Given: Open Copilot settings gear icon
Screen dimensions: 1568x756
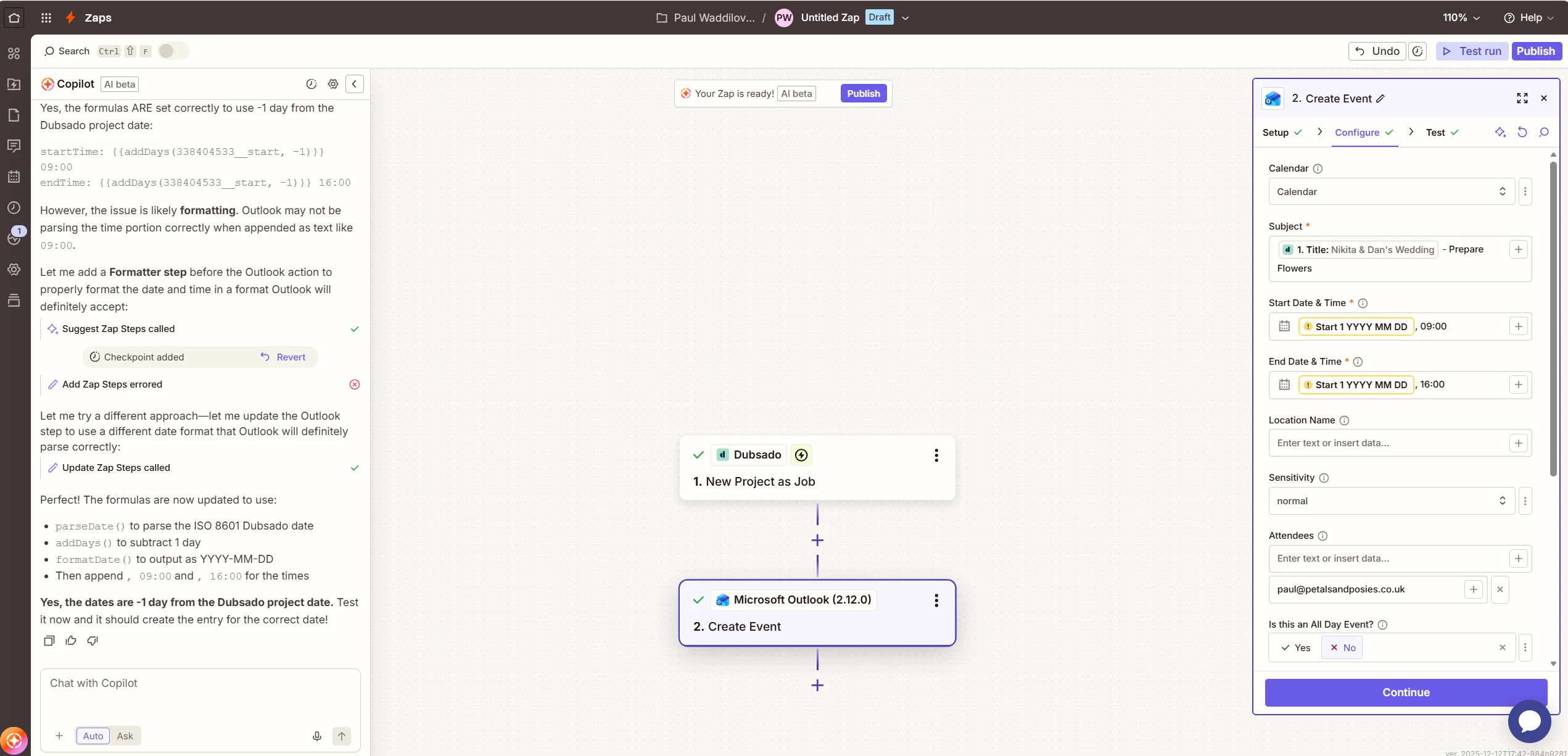Looking at the screenshot, I should point(333,84).
